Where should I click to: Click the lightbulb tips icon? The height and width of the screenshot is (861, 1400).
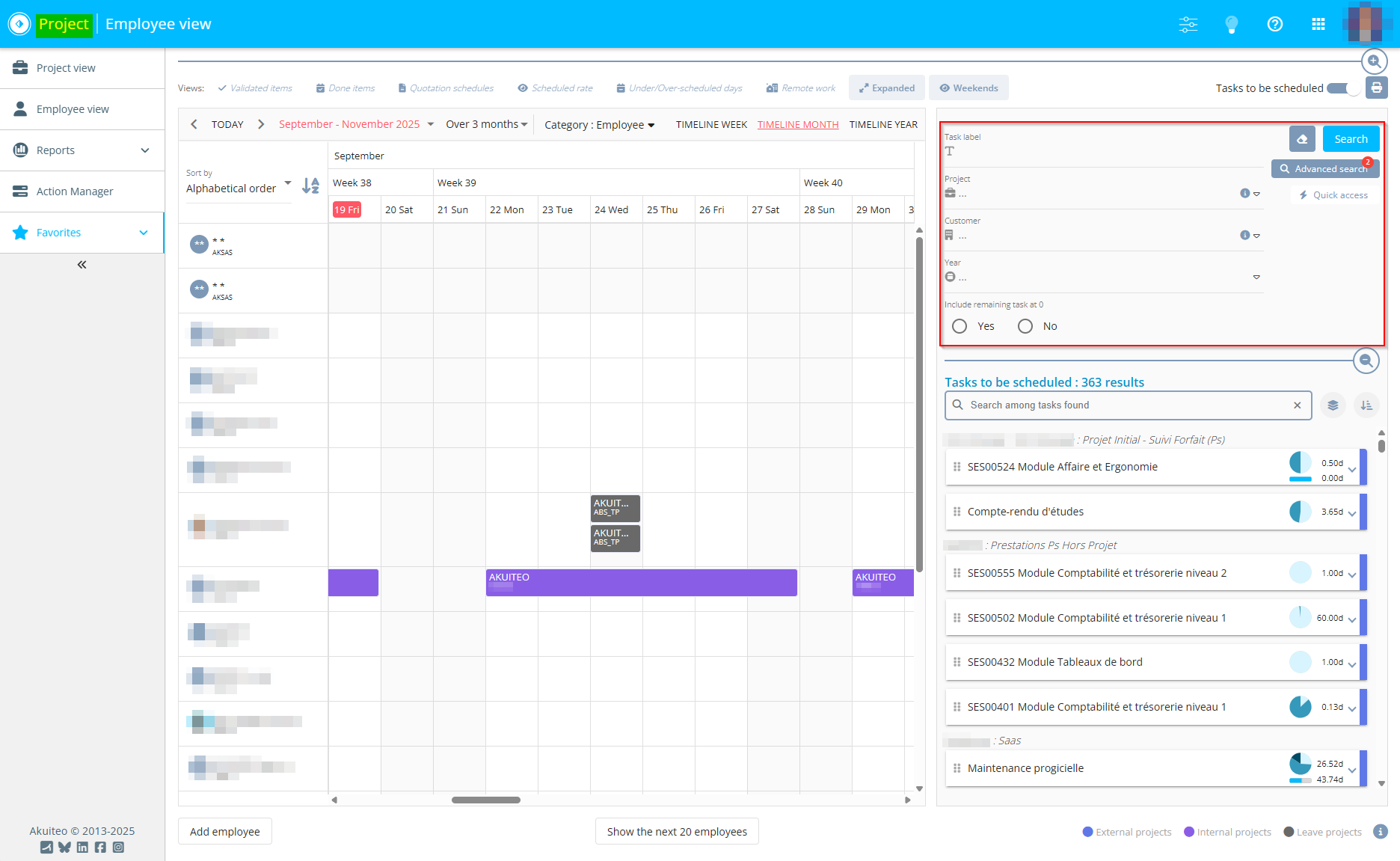[1231, 25]
